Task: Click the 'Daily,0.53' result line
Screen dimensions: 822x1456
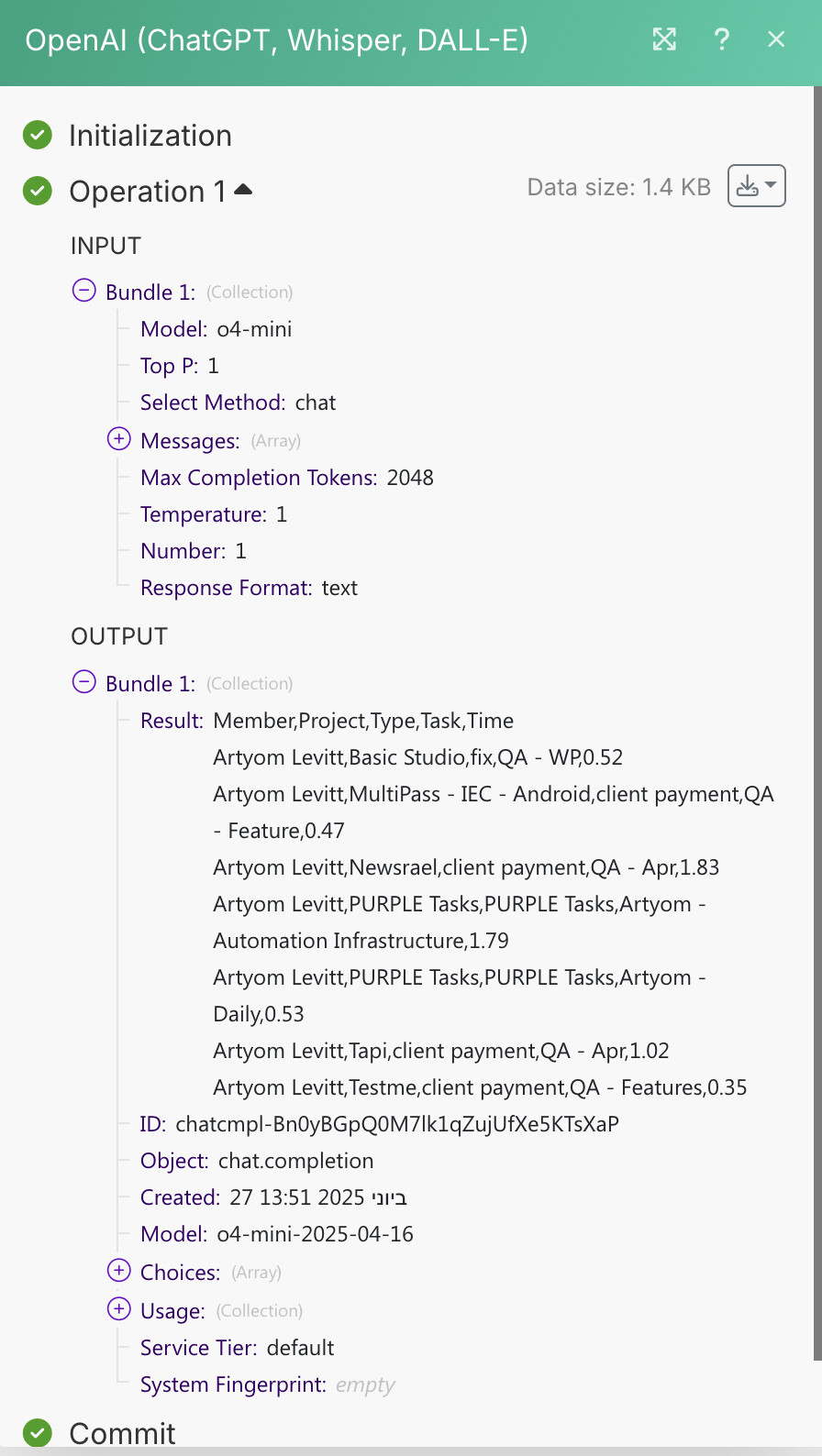Action: coord(460,996)
